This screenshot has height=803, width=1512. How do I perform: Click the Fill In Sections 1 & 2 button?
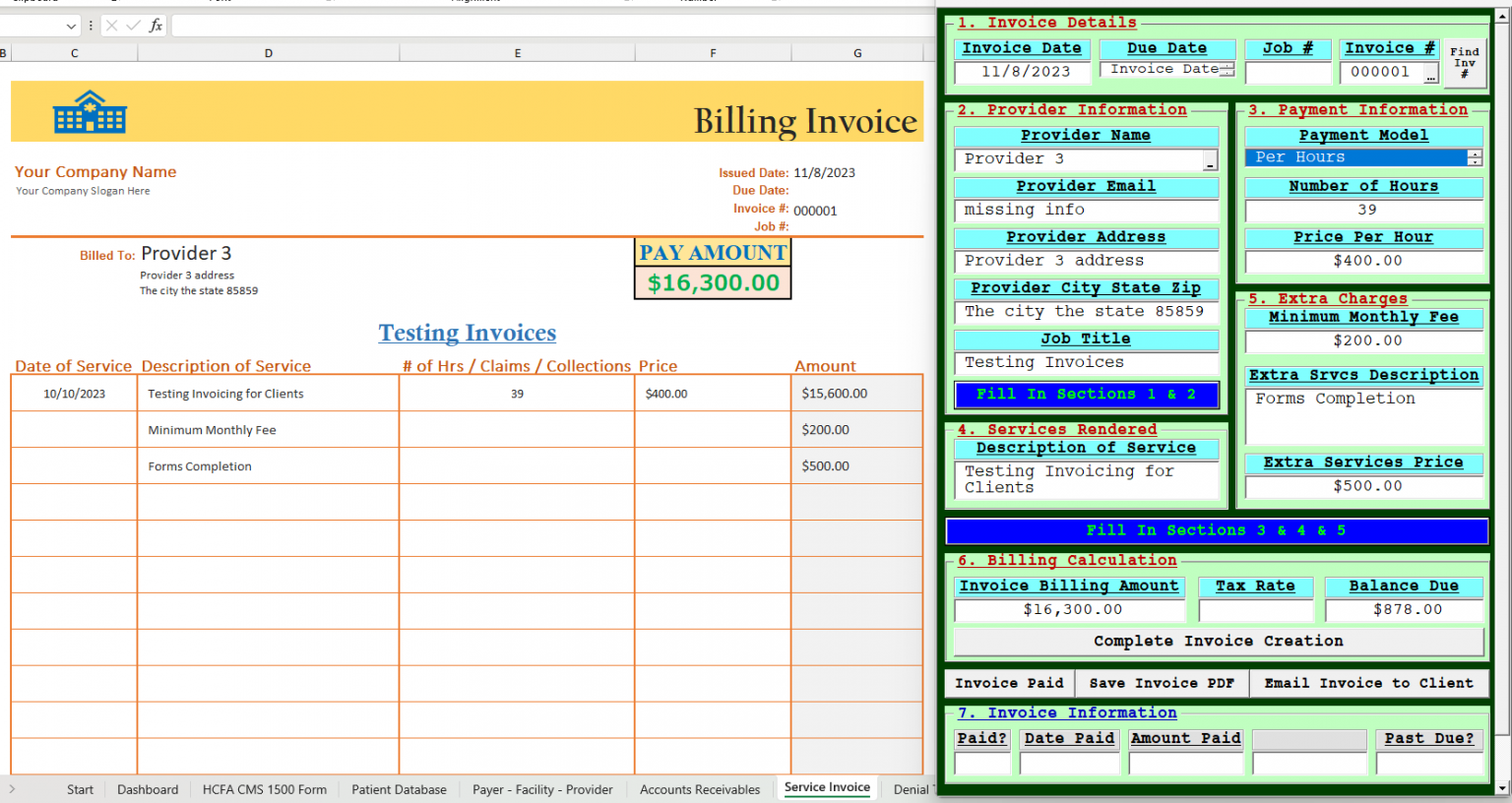point(1086,395)
